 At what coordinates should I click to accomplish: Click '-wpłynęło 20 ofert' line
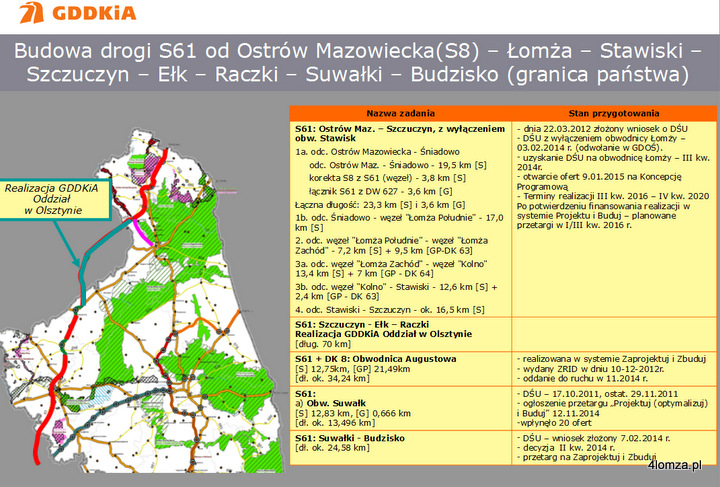[x=554, y=423]
